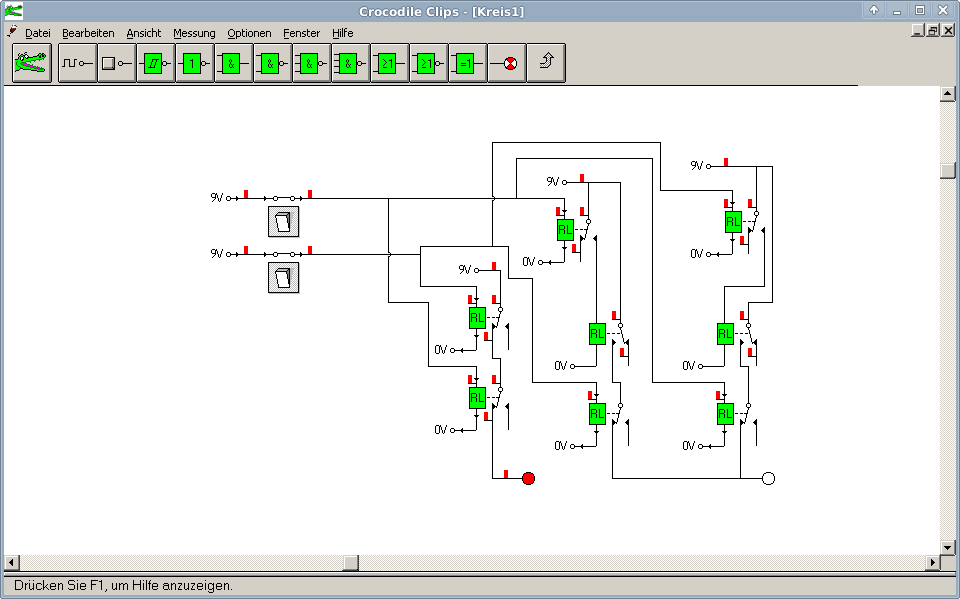
Task: Click the crocodile parts library icon
Action: [x=31, y=63]
